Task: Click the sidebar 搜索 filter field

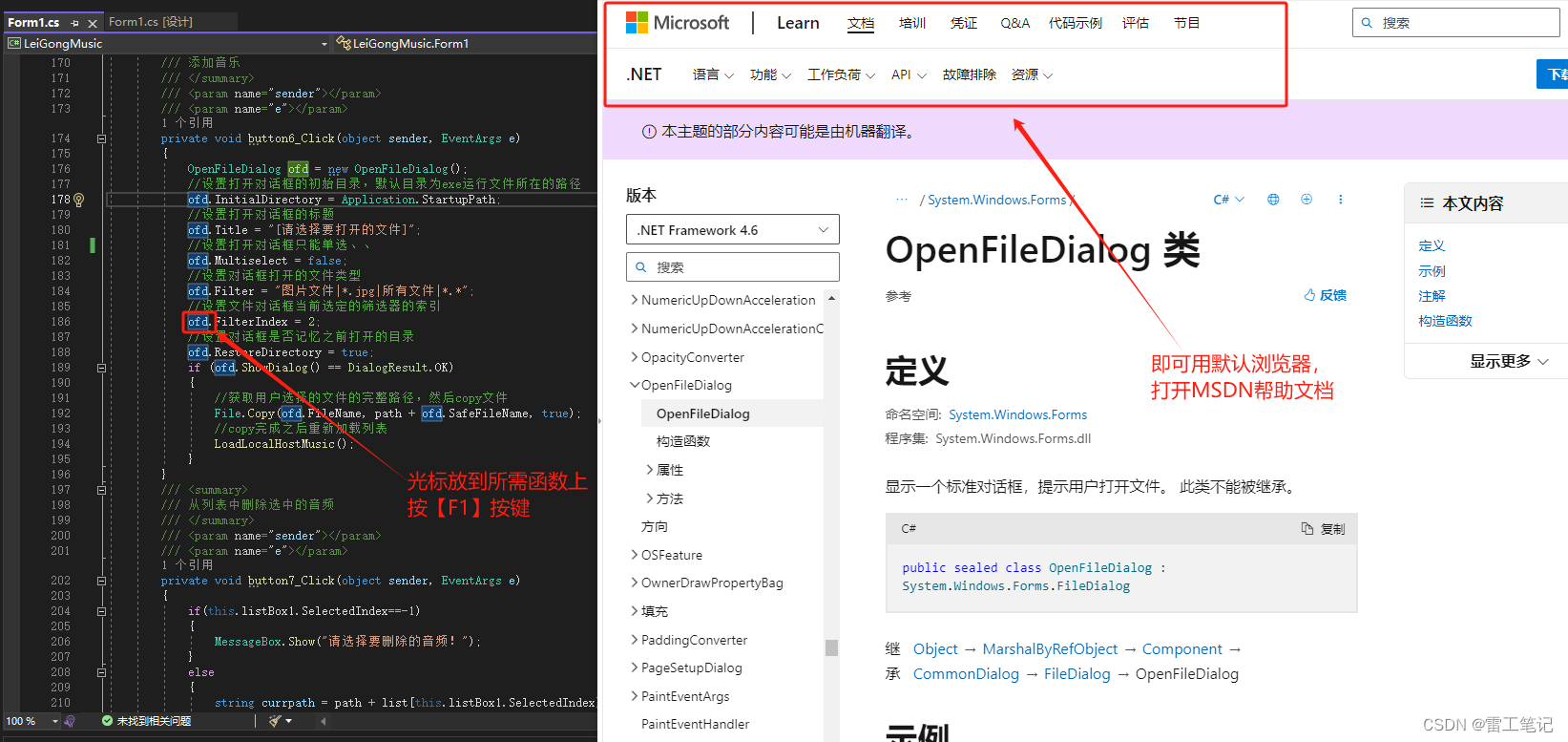Action: pos(733,267)
